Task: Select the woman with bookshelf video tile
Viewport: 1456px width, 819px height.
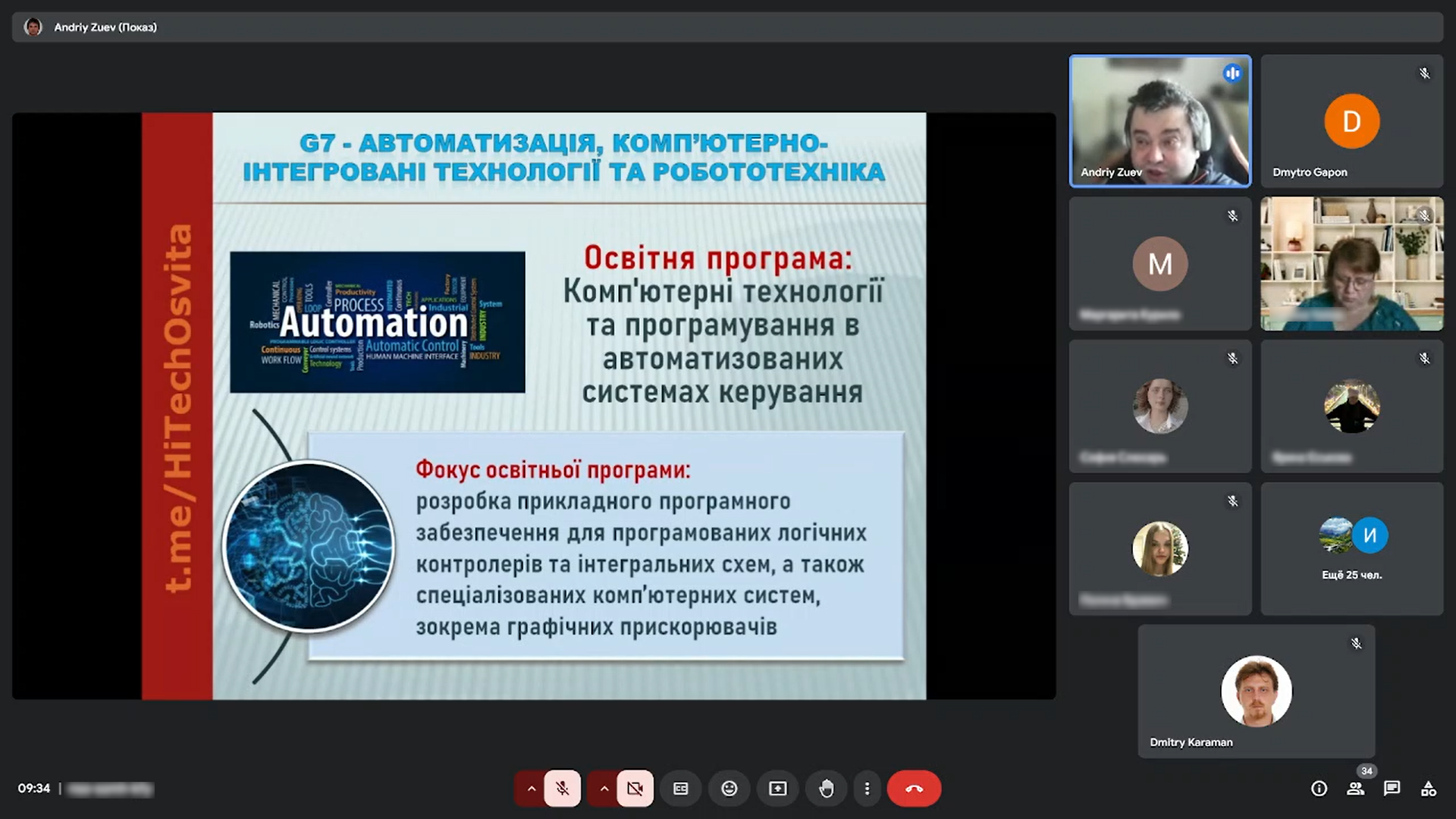Action: pyautogui.click(x=1351, y=263)
